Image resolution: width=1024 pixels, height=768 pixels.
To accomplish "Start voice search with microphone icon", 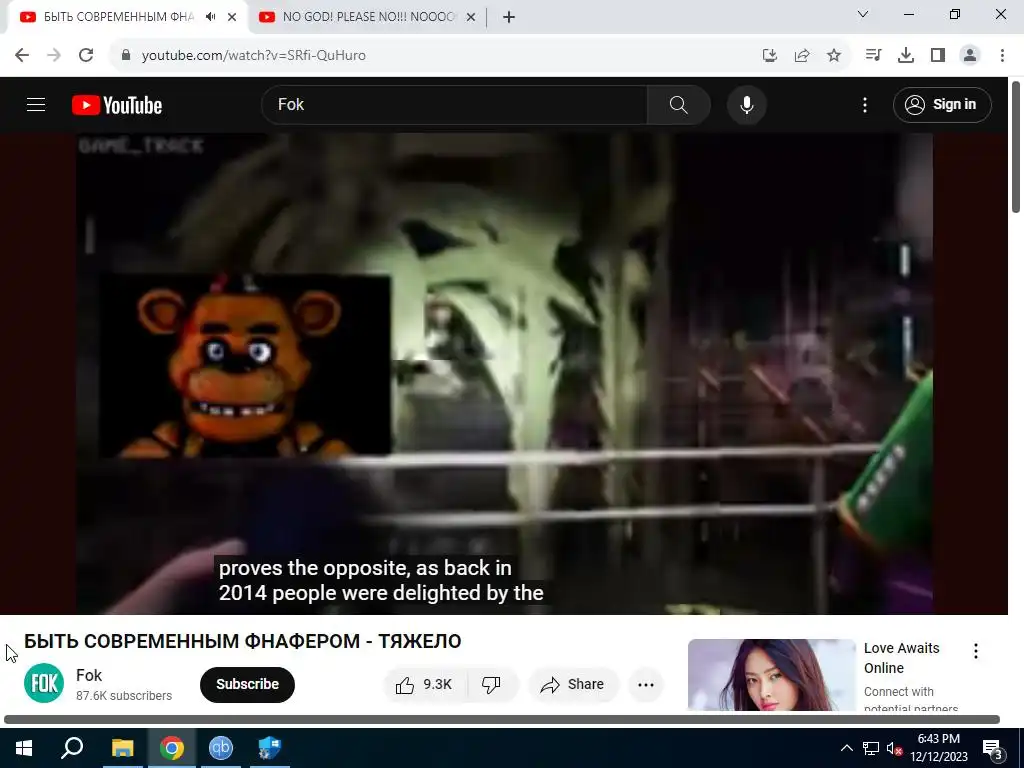I will coord(746,104).
